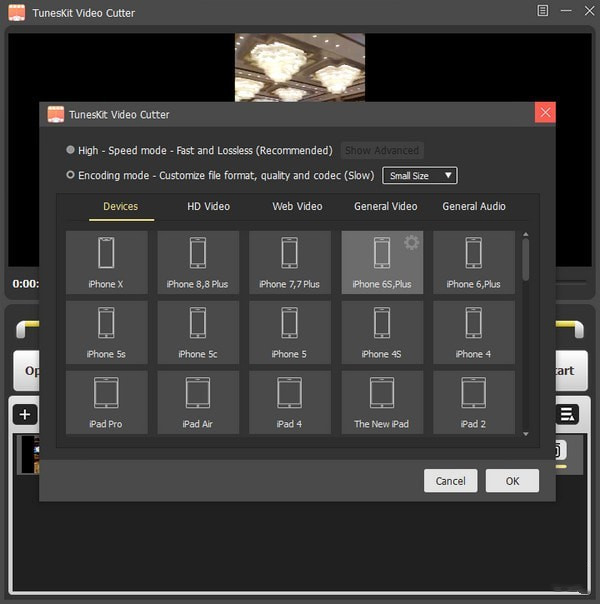Choose the iPhone 4S preset
This screenshot has height=604, width=600.
pyautogui.click(x=382, y=332)
